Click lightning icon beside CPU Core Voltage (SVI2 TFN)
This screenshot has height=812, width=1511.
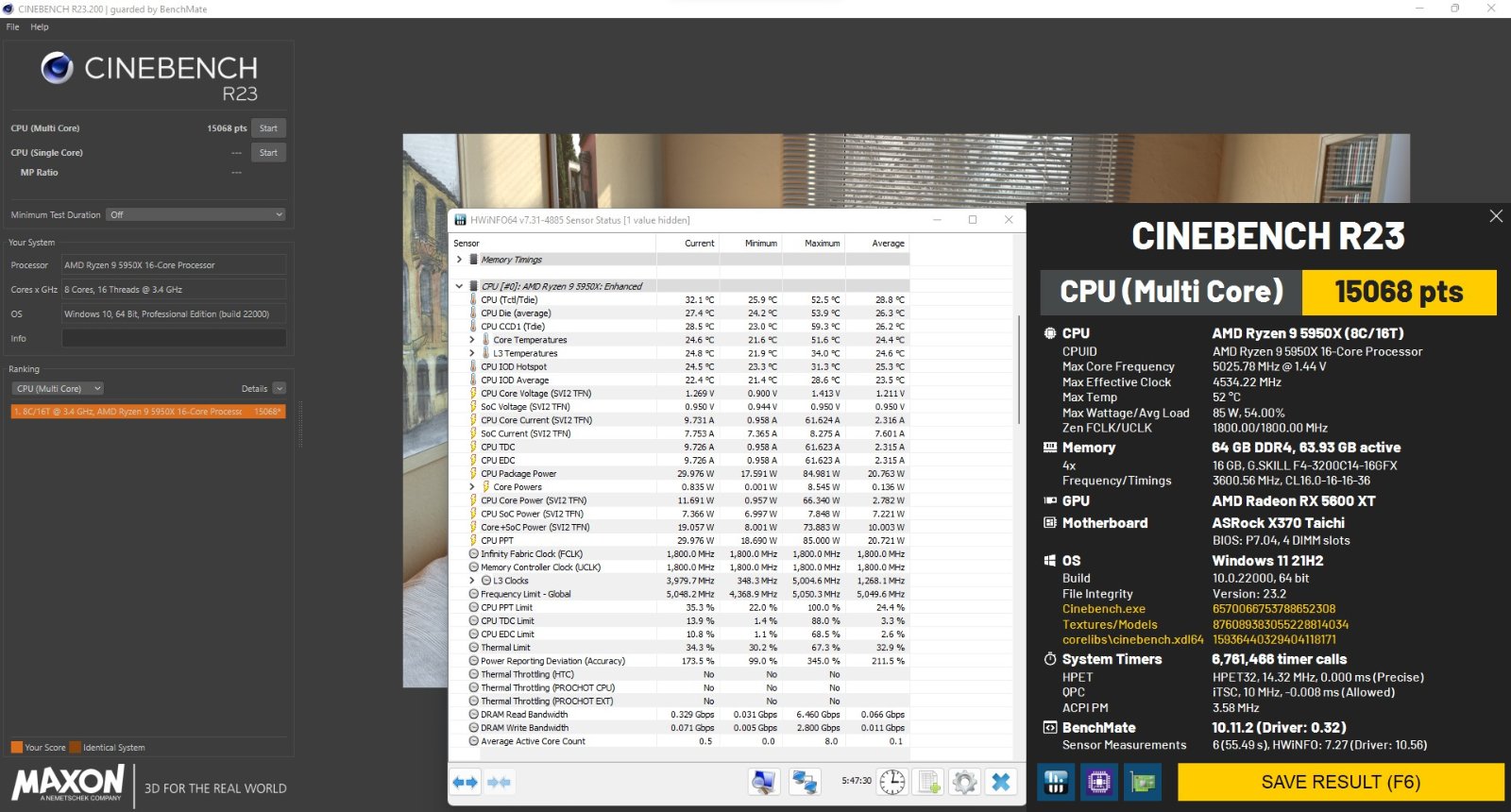(x=473, y=393)
